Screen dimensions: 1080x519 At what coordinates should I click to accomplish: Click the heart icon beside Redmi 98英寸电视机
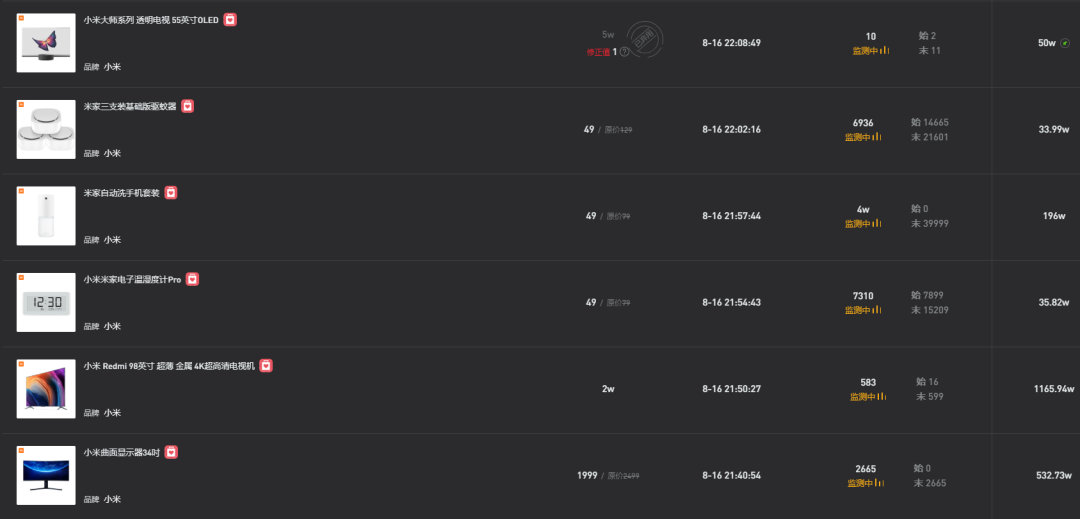point(266,366)
